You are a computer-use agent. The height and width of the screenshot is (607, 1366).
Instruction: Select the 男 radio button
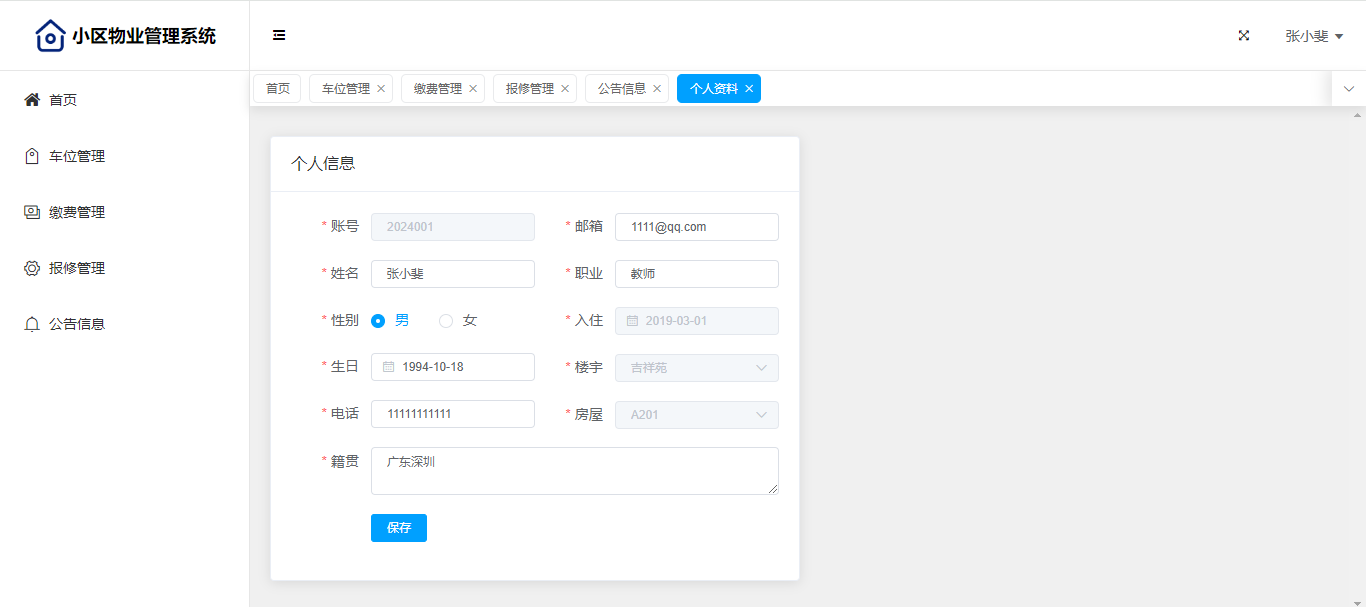click(x=378, y=321)
